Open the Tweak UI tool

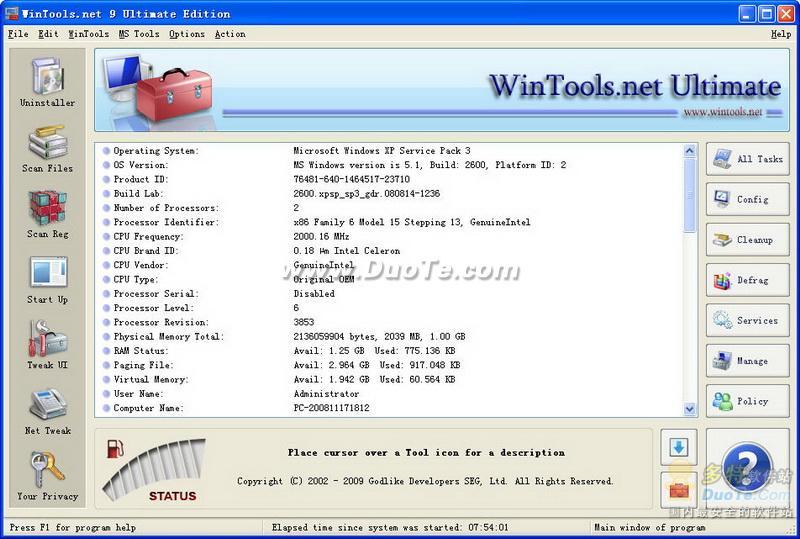pyautogui.click(x=47, y=345)
